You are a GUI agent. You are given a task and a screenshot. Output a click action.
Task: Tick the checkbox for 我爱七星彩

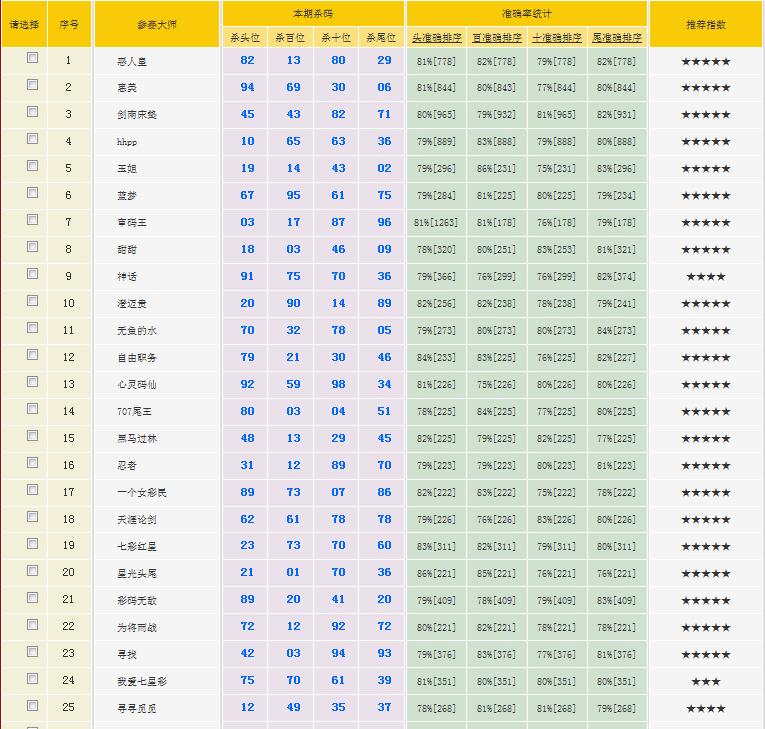[x=33, y=679]
